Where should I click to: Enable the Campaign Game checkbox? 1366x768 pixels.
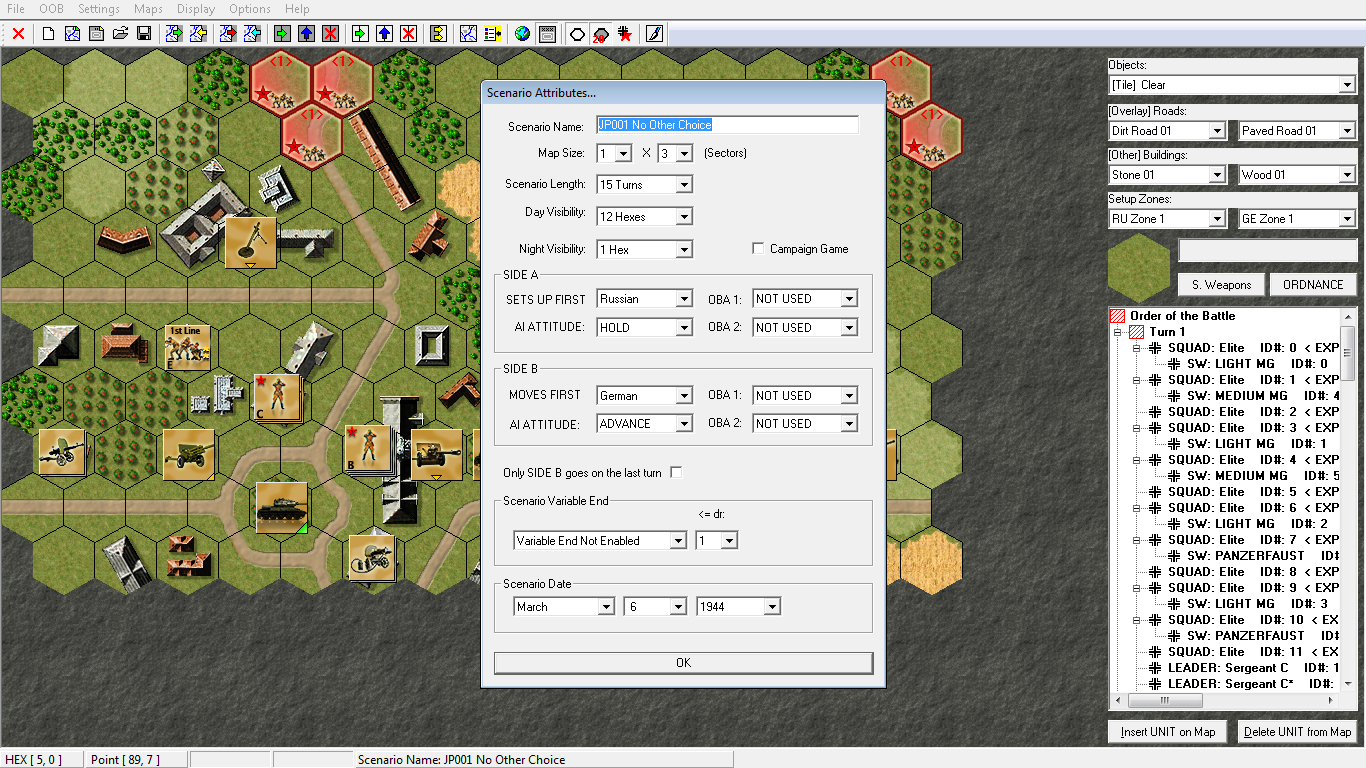point(757,249)
